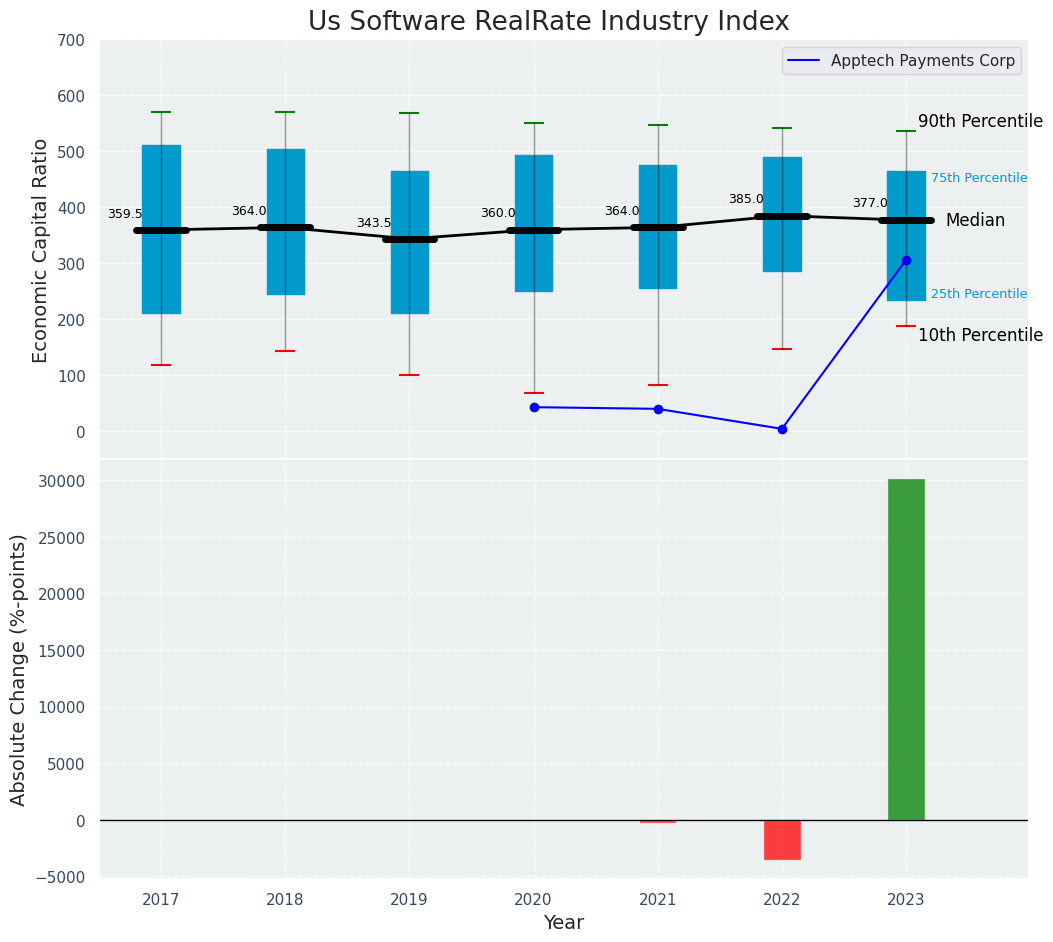Click the Median annotation text

[x=975, y=220]
